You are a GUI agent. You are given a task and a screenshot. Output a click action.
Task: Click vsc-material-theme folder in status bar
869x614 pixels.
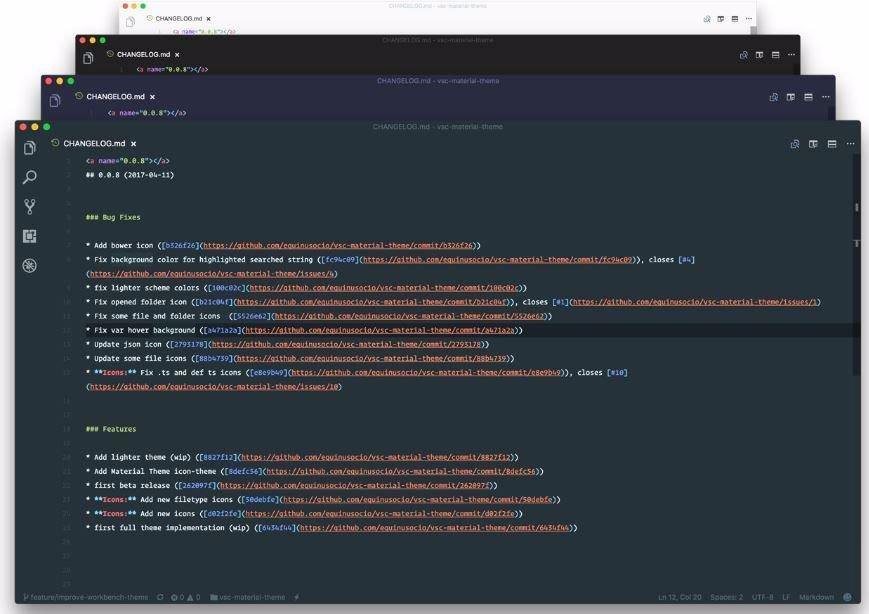click(248, 597)
